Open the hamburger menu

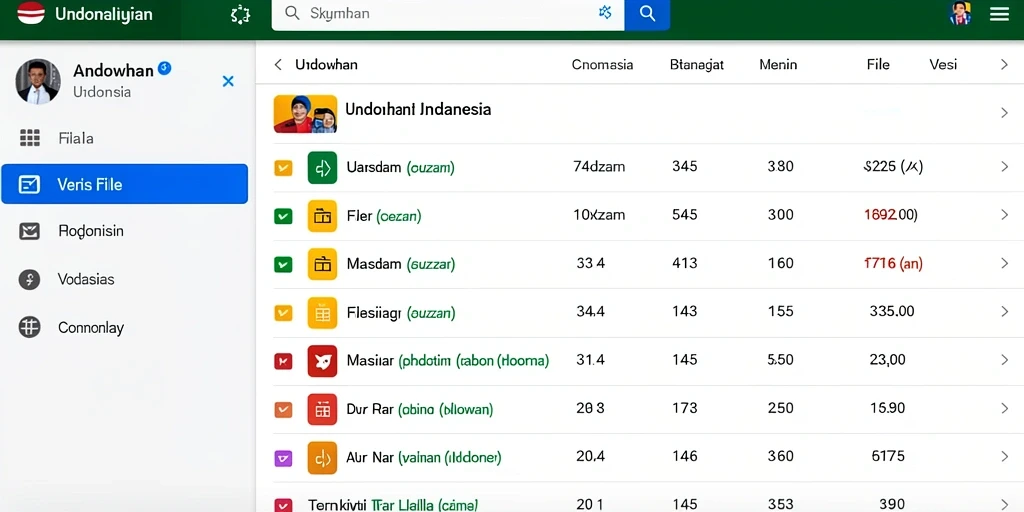coord(999,14)
